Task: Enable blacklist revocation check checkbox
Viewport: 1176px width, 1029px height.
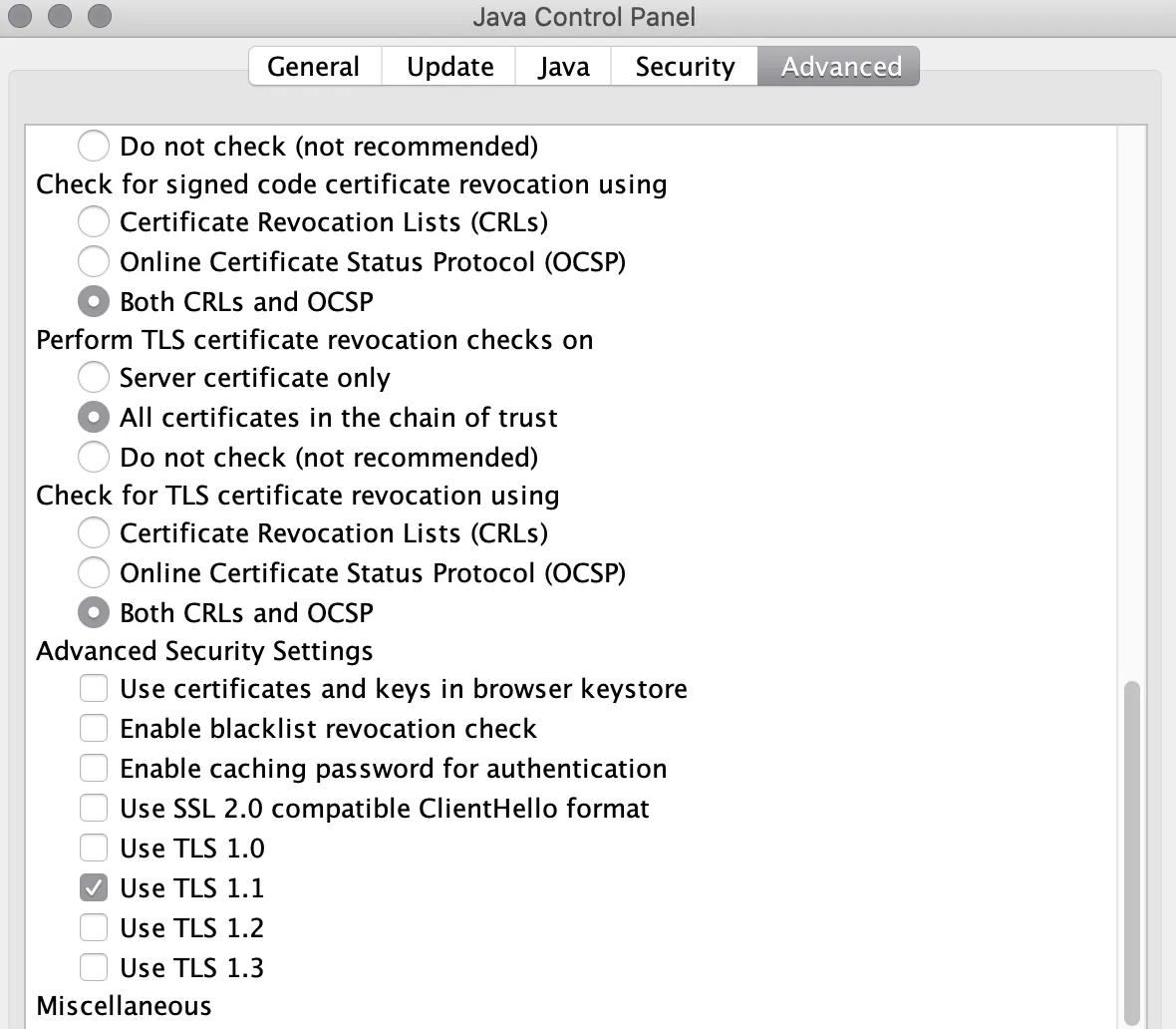Action: (94, 728)
